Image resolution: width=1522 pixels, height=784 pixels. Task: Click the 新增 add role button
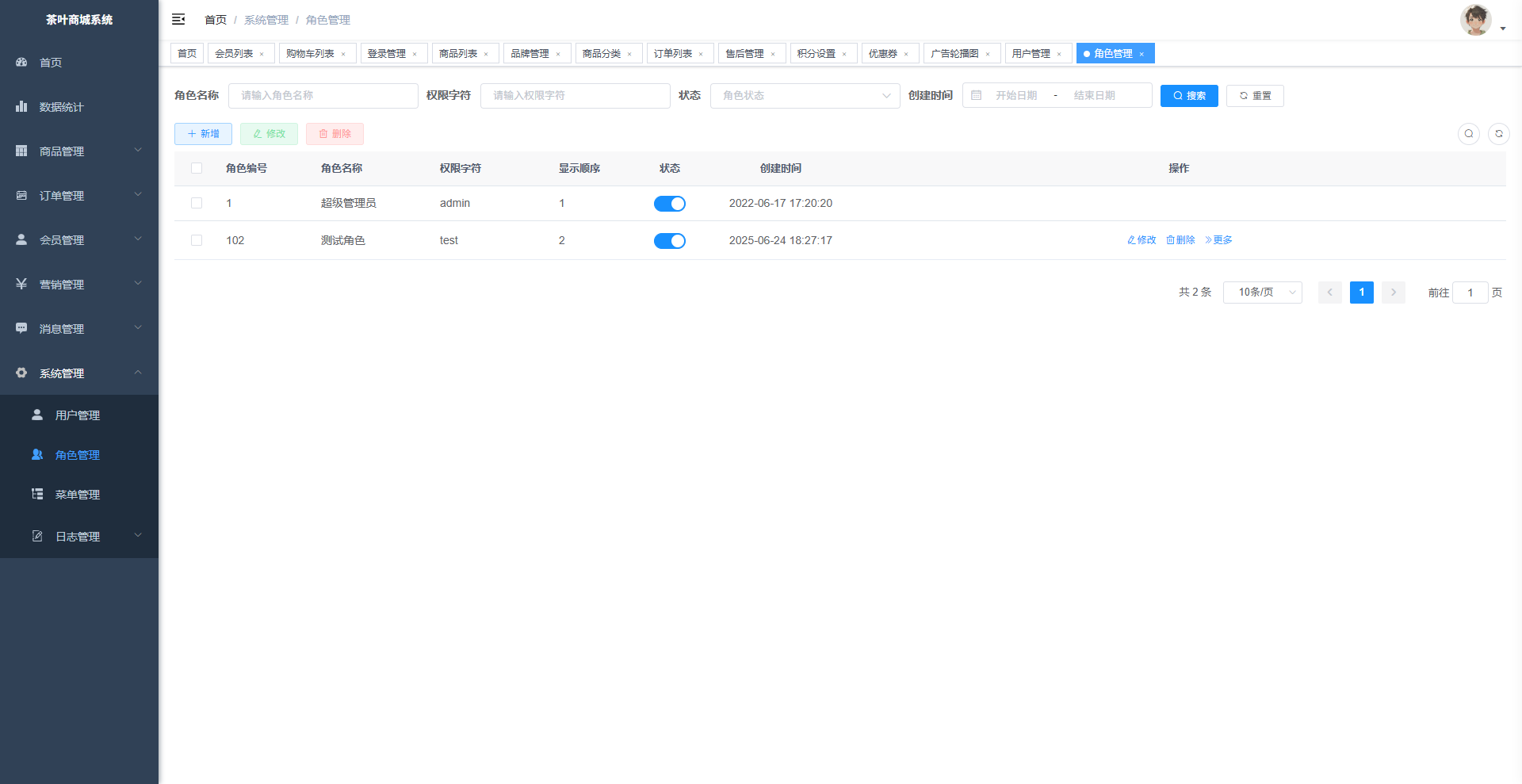(x=203, y=134)
